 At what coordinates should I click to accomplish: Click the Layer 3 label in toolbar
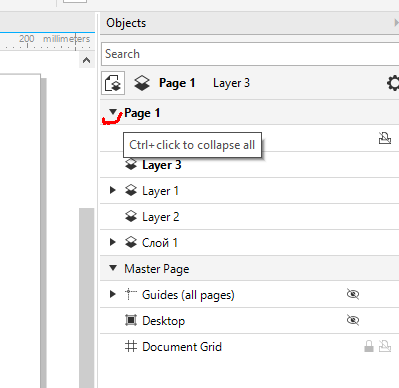(231, 83)
